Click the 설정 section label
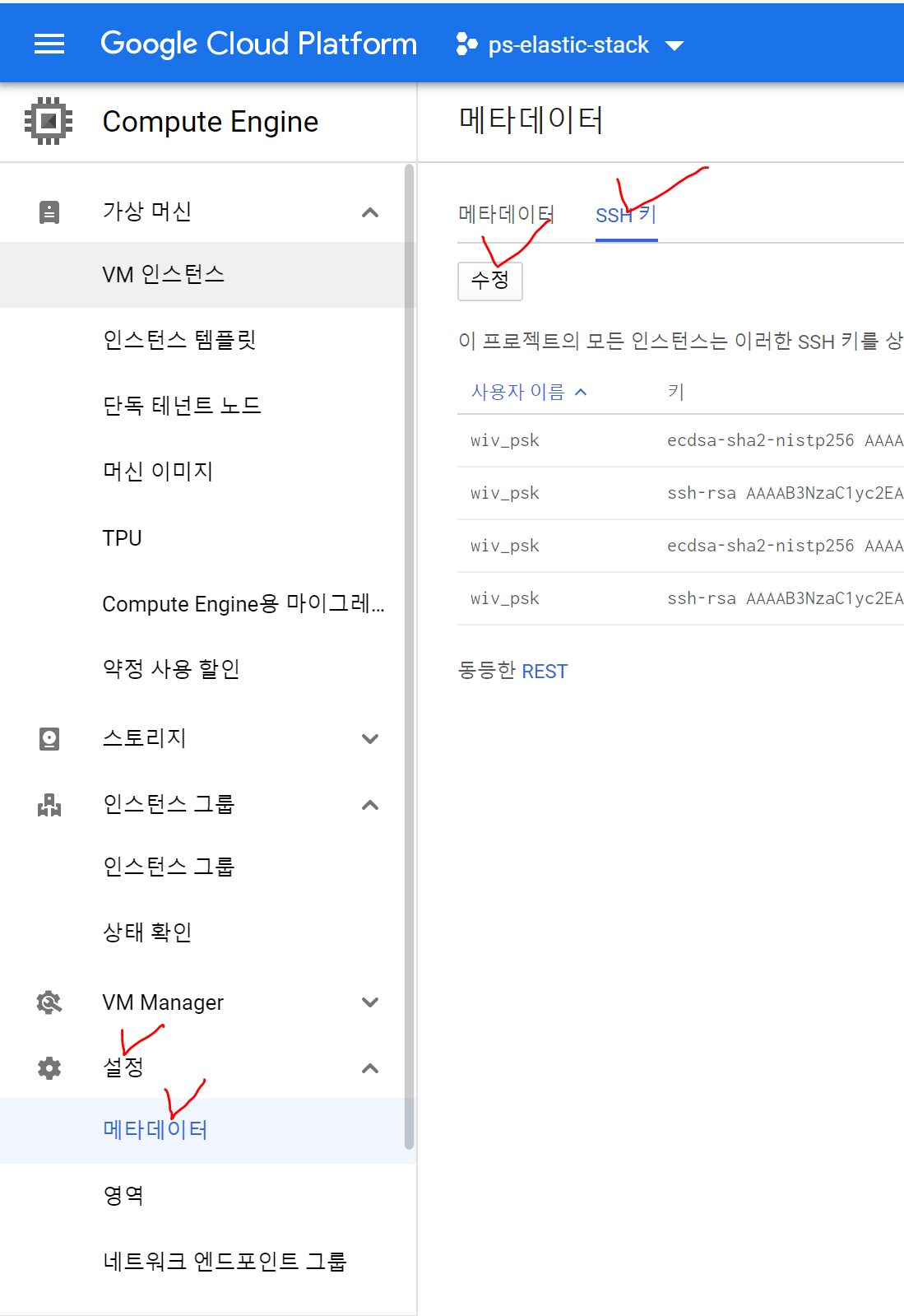 pyautogui.click(x=123, y=1067)
